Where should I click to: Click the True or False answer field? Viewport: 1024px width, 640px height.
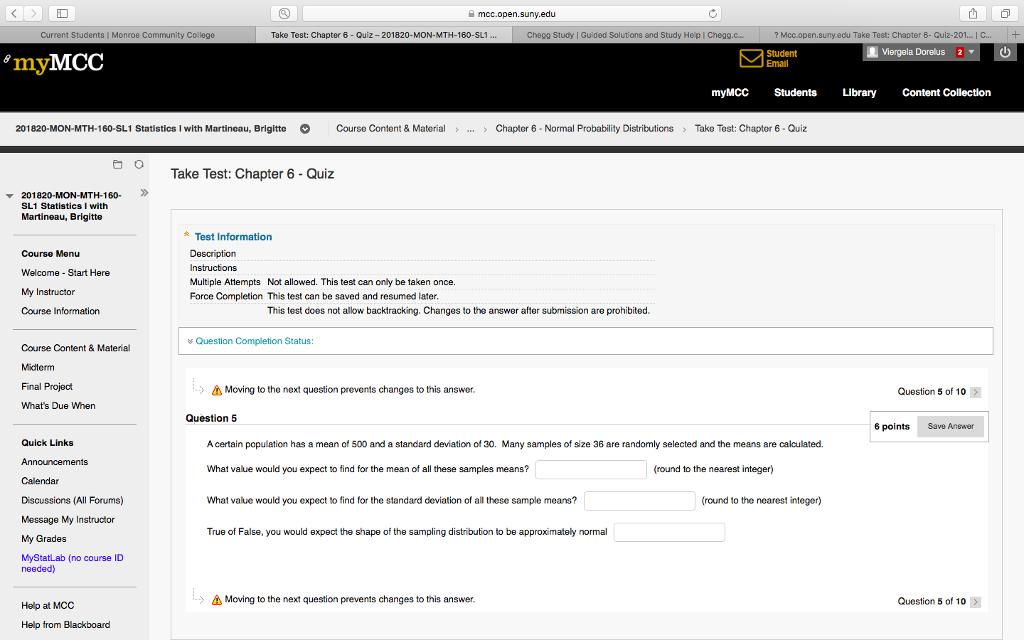(x=669, y=532)
